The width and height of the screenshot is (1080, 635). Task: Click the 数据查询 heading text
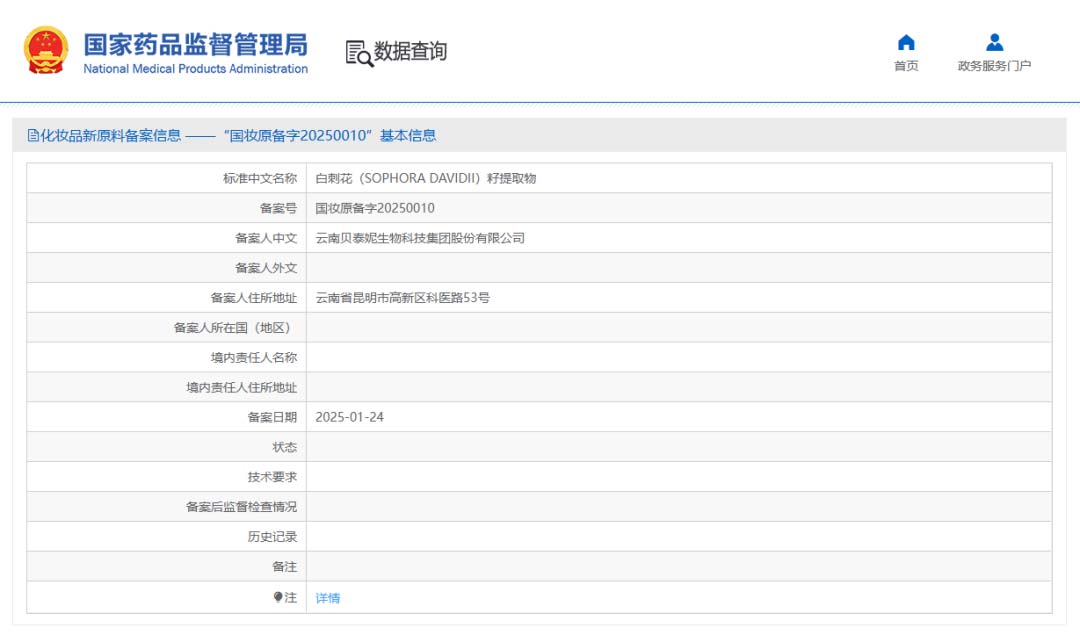point(411,52)
